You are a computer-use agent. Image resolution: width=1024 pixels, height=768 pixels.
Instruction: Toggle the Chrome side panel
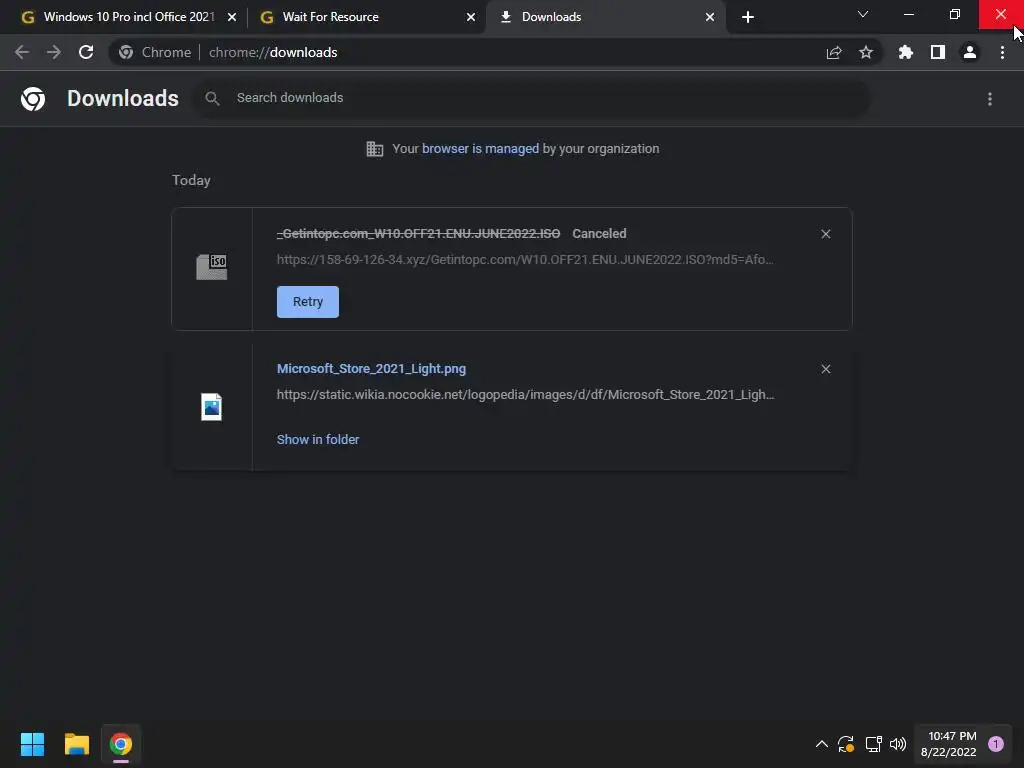[x=938, y=52]
